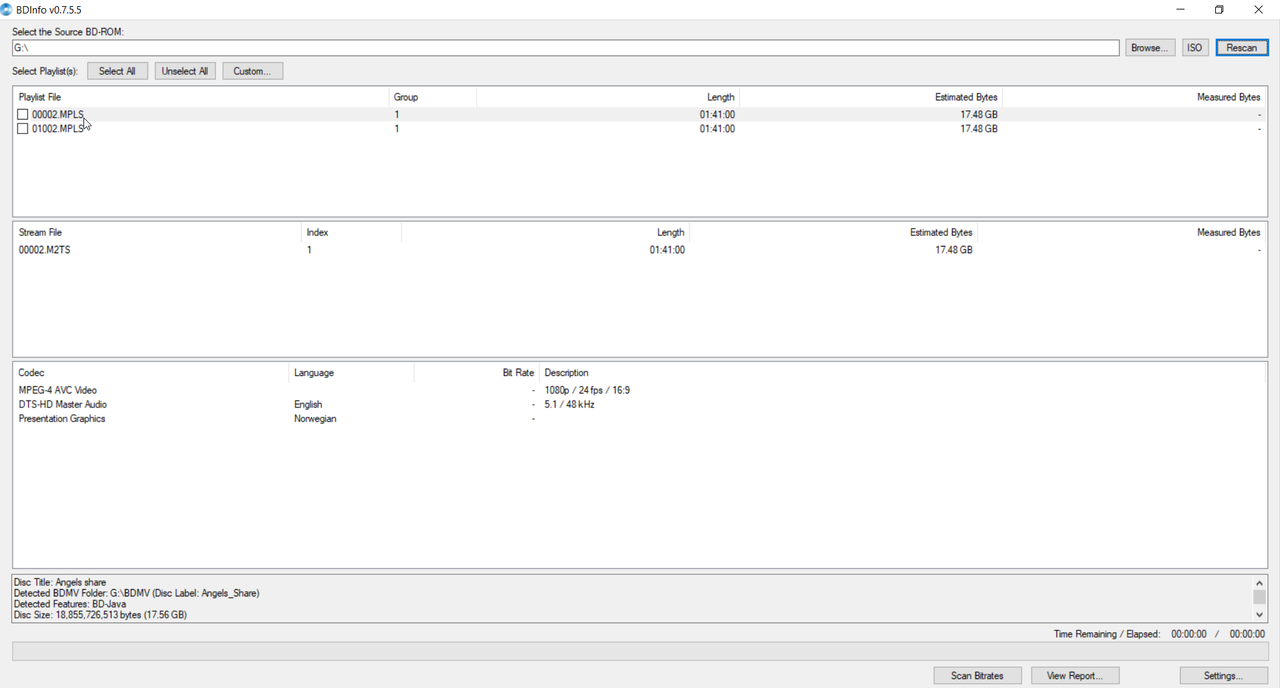Open the Settings... button
Screen dimensions: 1280x688
pyautogui.click(x=1223, y=676)
